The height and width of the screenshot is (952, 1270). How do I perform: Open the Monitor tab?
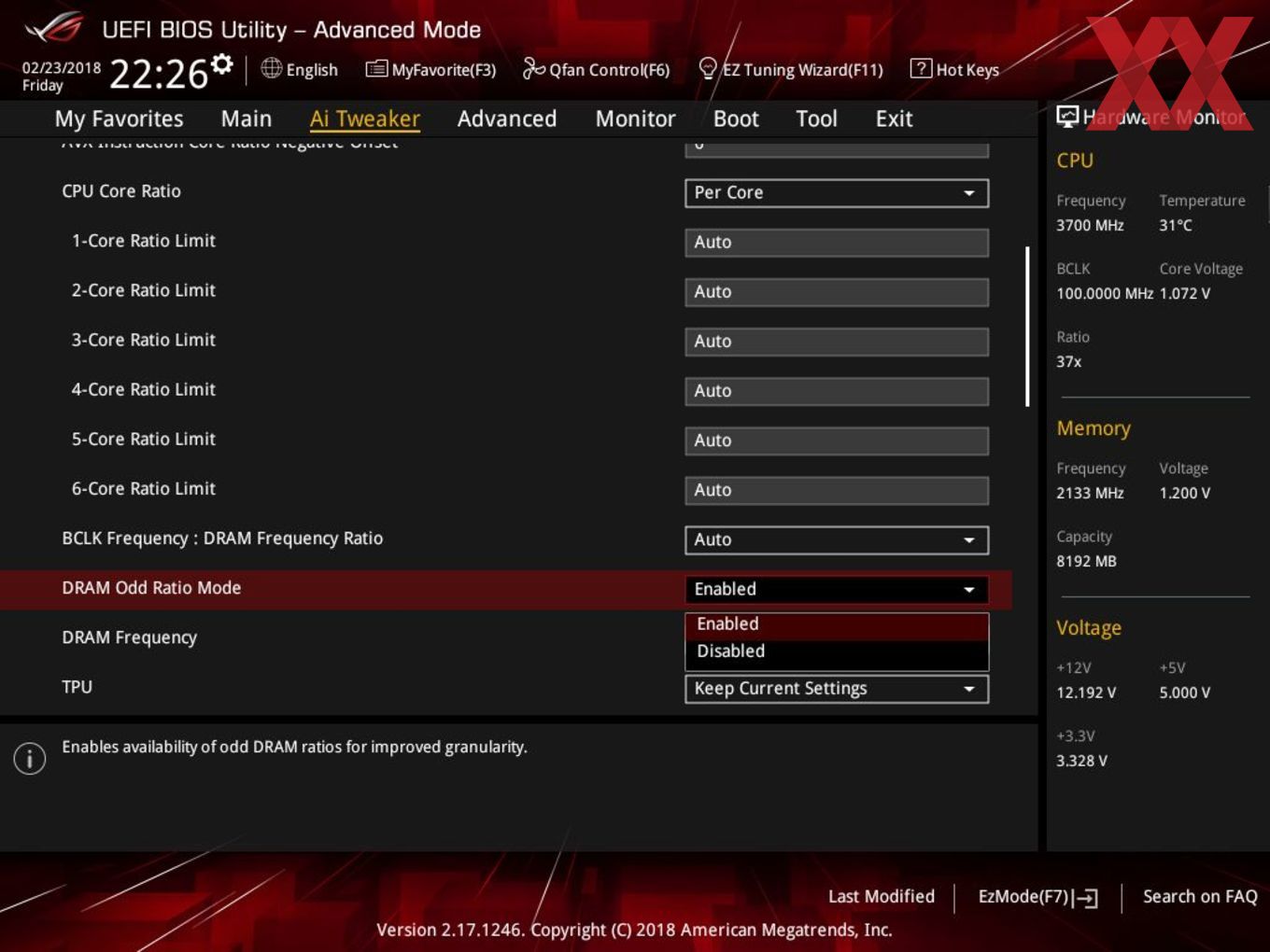click(x=635, y=119)
